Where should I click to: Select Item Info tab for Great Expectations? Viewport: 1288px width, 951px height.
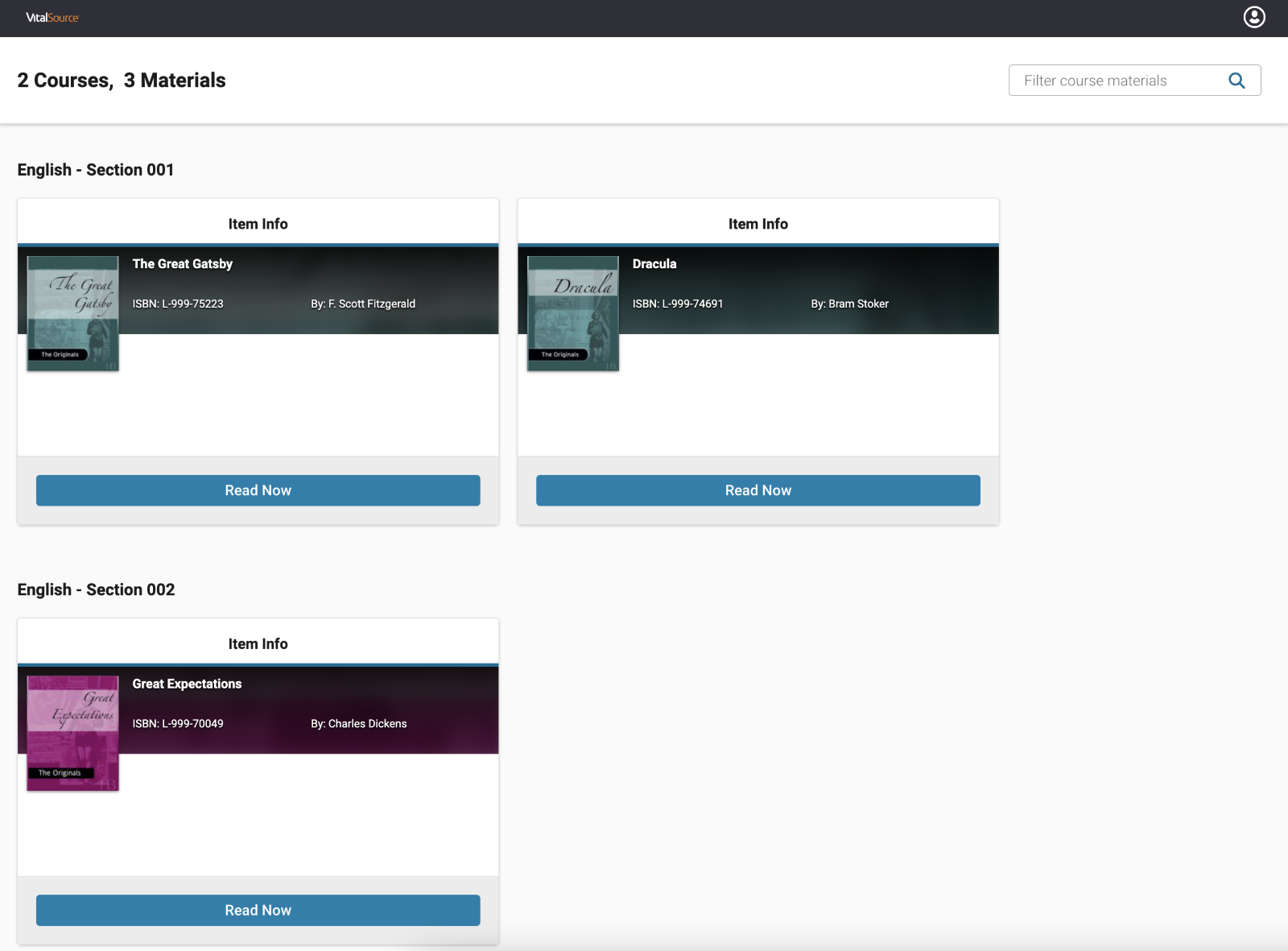pyautogui.click(x=258, y=643)
